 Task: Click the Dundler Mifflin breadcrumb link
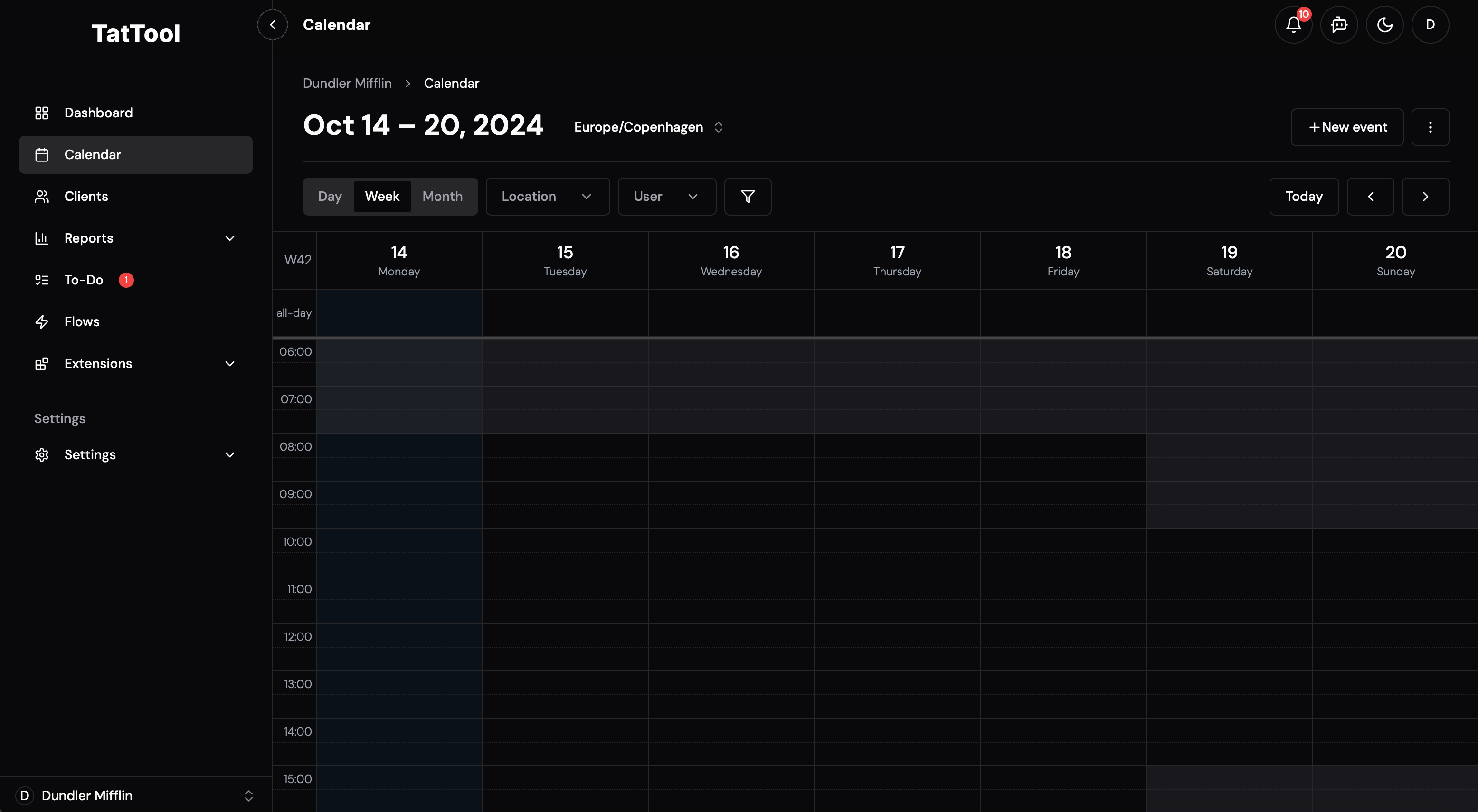(347, 84)
